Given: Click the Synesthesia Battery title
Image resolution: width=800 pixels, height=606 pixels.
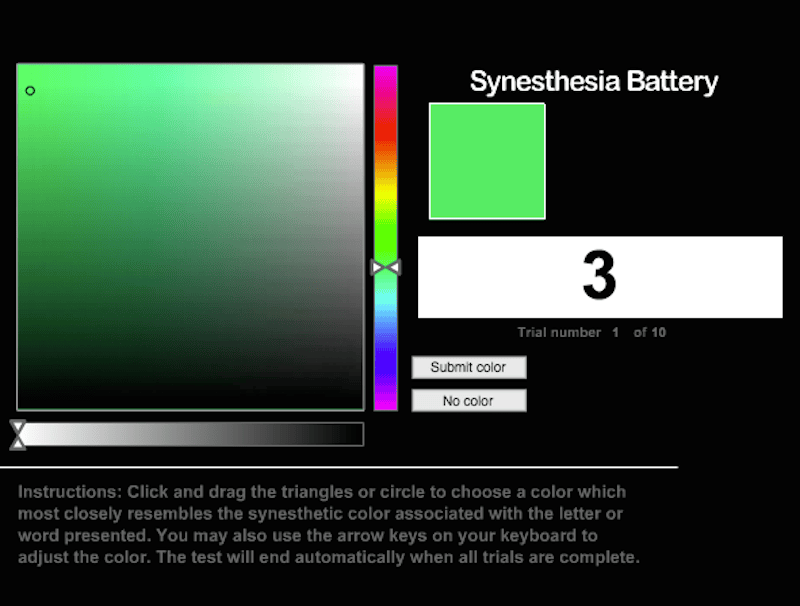Looking at the screenshot, I should (593, 82).
